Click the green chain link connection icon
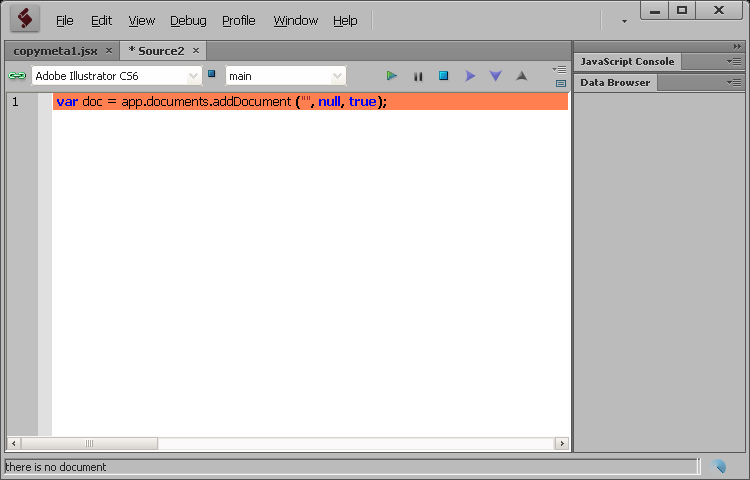Image resolution: width=750 pixels, height=480 pixels. [17, 76]
